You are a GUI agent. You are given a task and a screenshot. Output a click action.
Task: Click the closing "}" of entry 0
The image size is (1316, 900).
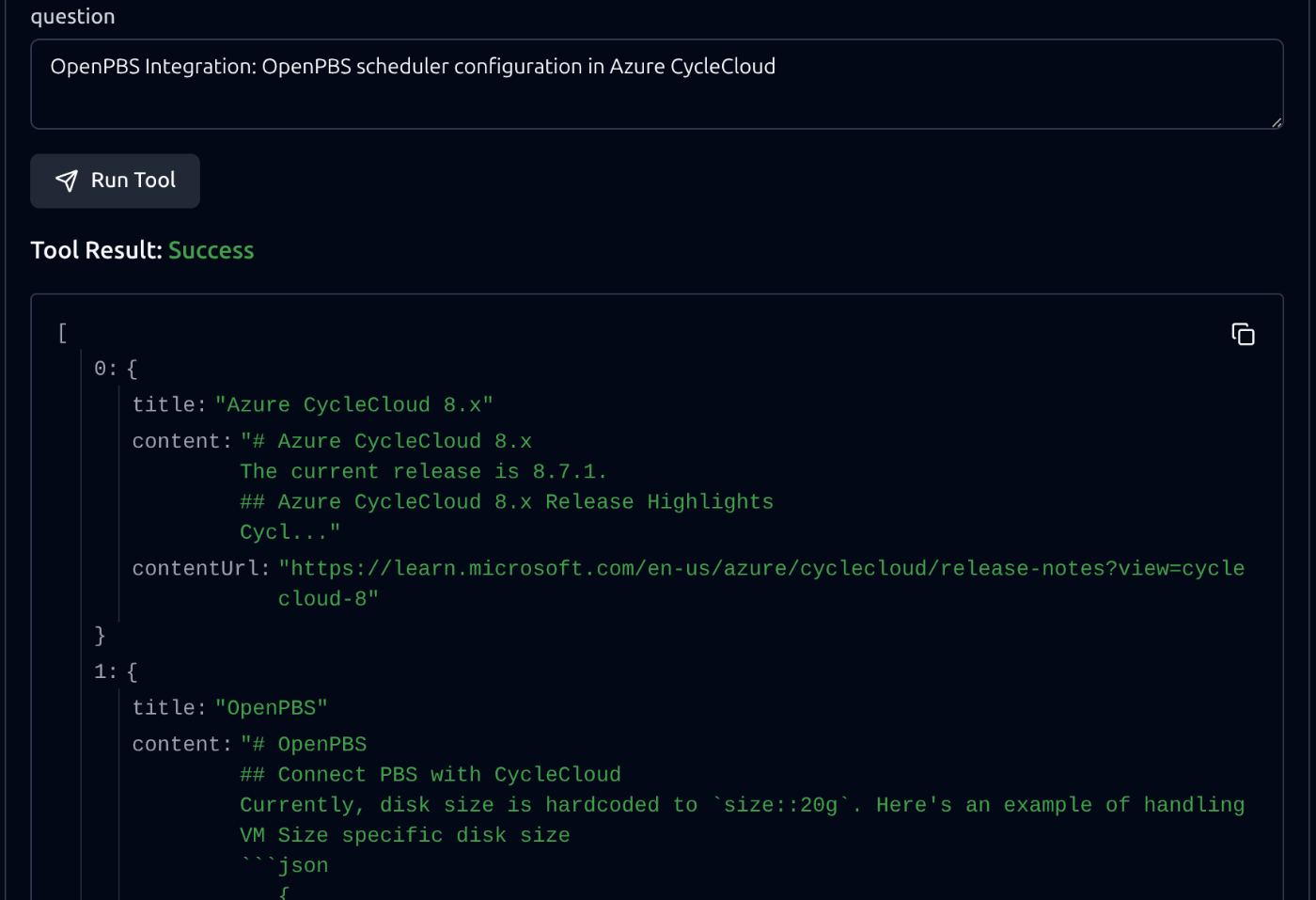pos(100,636)
